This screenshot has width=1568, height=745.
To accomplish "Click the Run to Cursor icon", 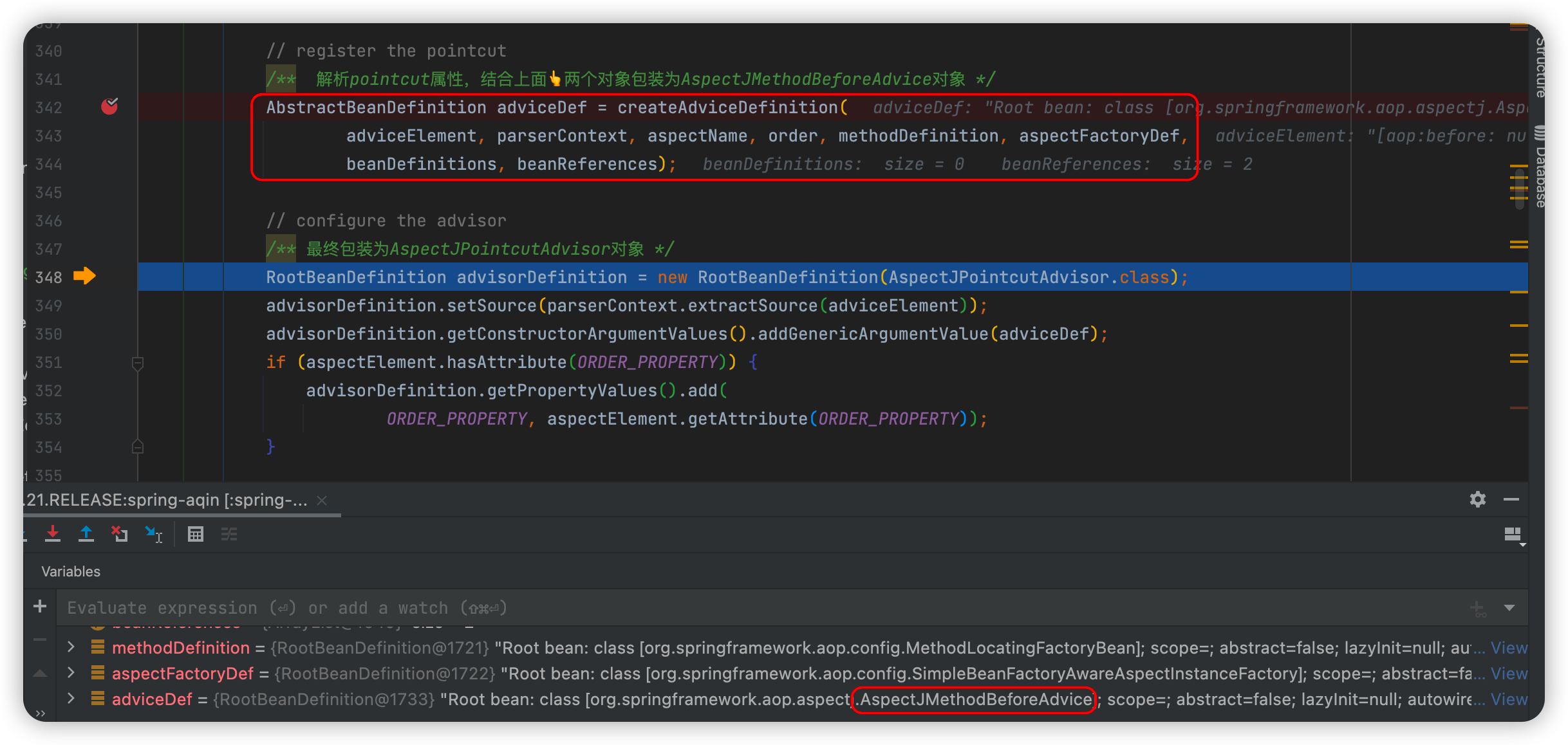I will tap(154, 534).
